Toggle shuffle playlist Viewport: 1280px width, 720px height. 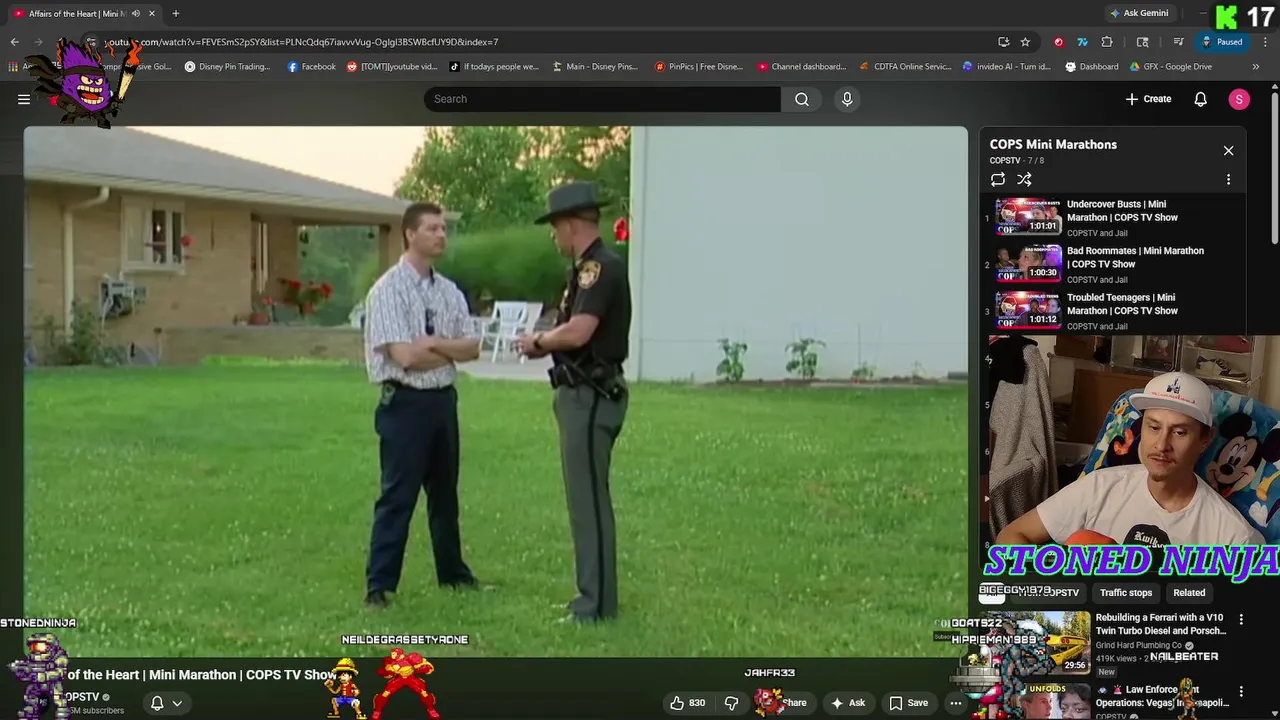pos(1024,180)
